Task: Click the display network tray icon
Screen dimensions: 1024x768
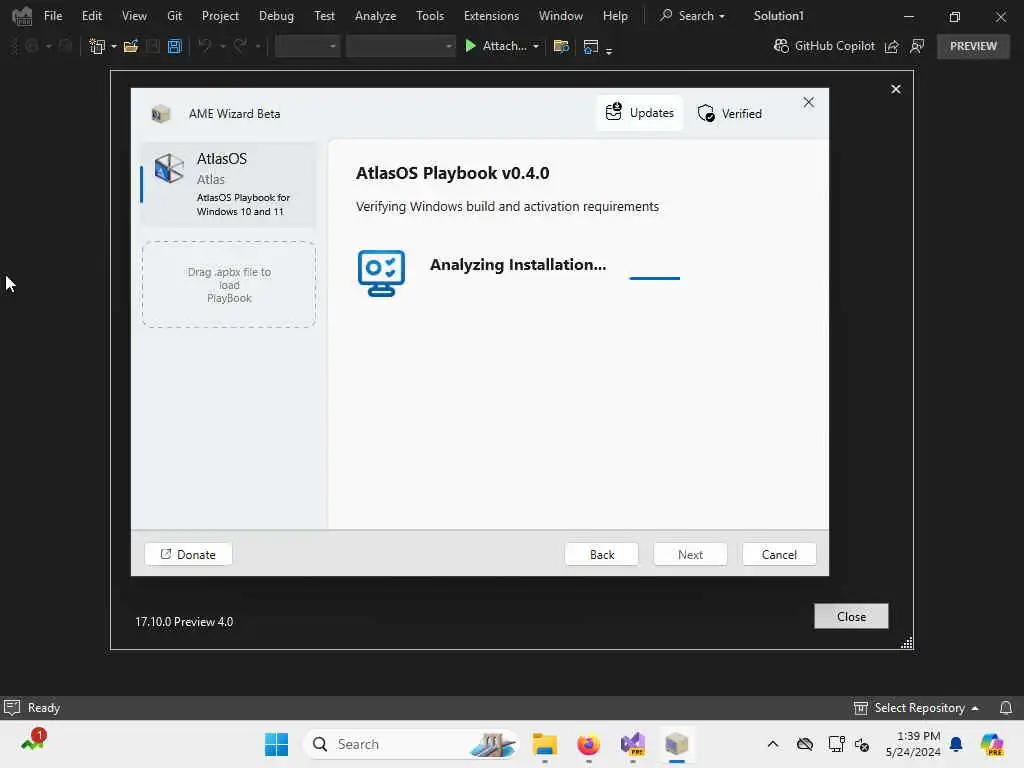Action: coord(836,744)
